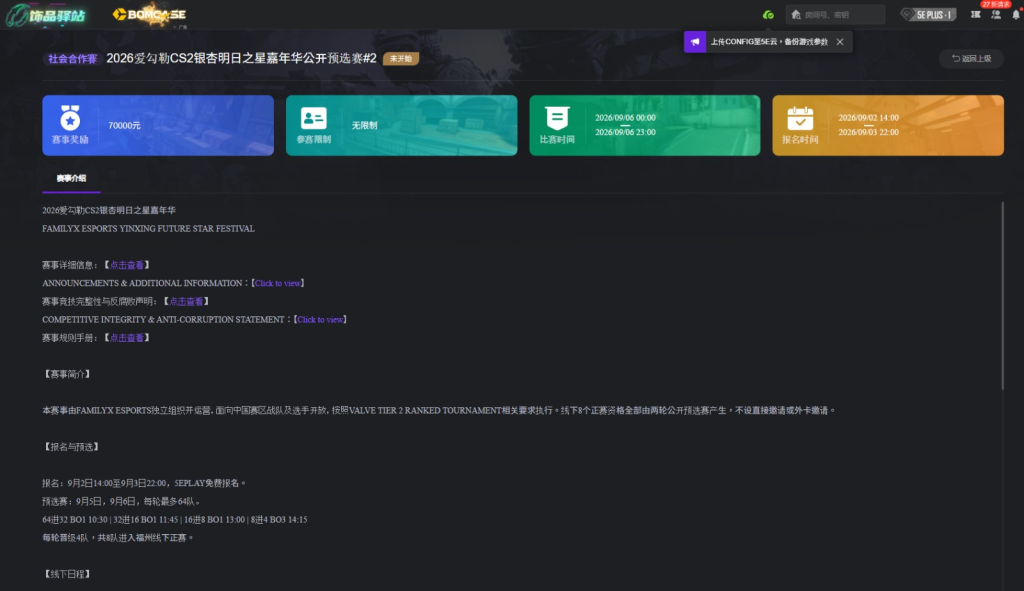This screenshot has height=591, width=1024.
Task: Click the bracket schedule line 64进32 BO1
Action: tap(174, 520)
